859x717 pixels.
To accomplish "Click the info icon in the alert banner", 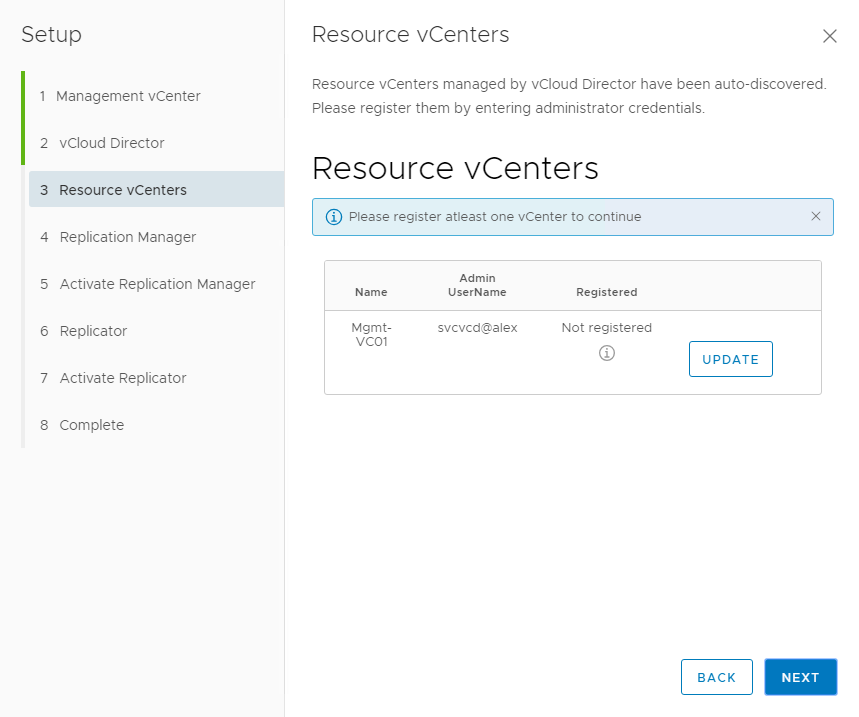I will tap(334, 217).
